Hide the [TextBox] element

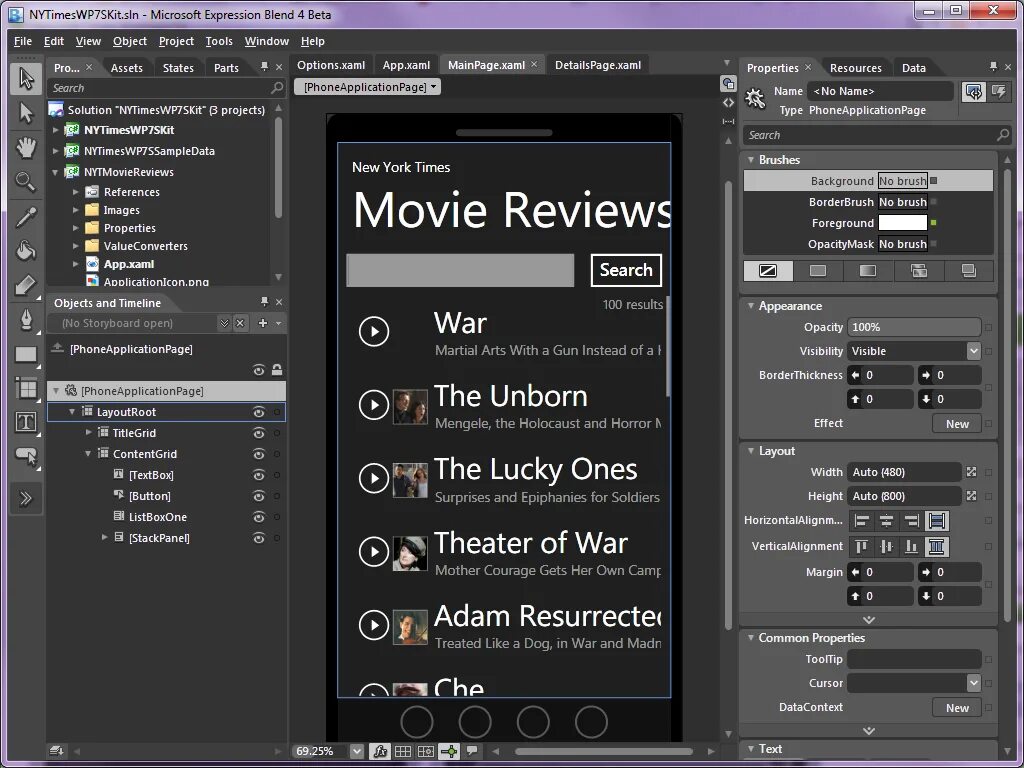coord(259,475)
